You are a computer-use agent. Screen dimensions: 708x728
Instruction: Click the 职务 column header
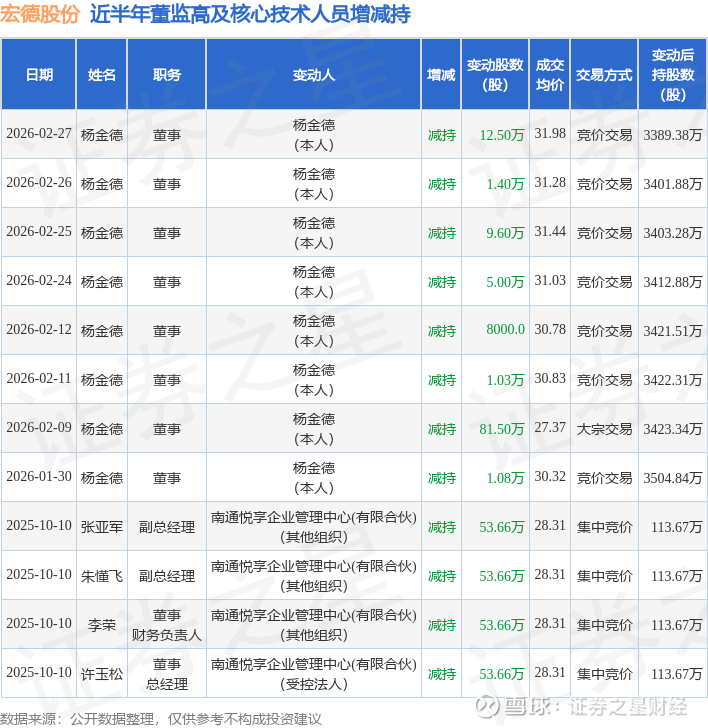click(x=167, y=75)
